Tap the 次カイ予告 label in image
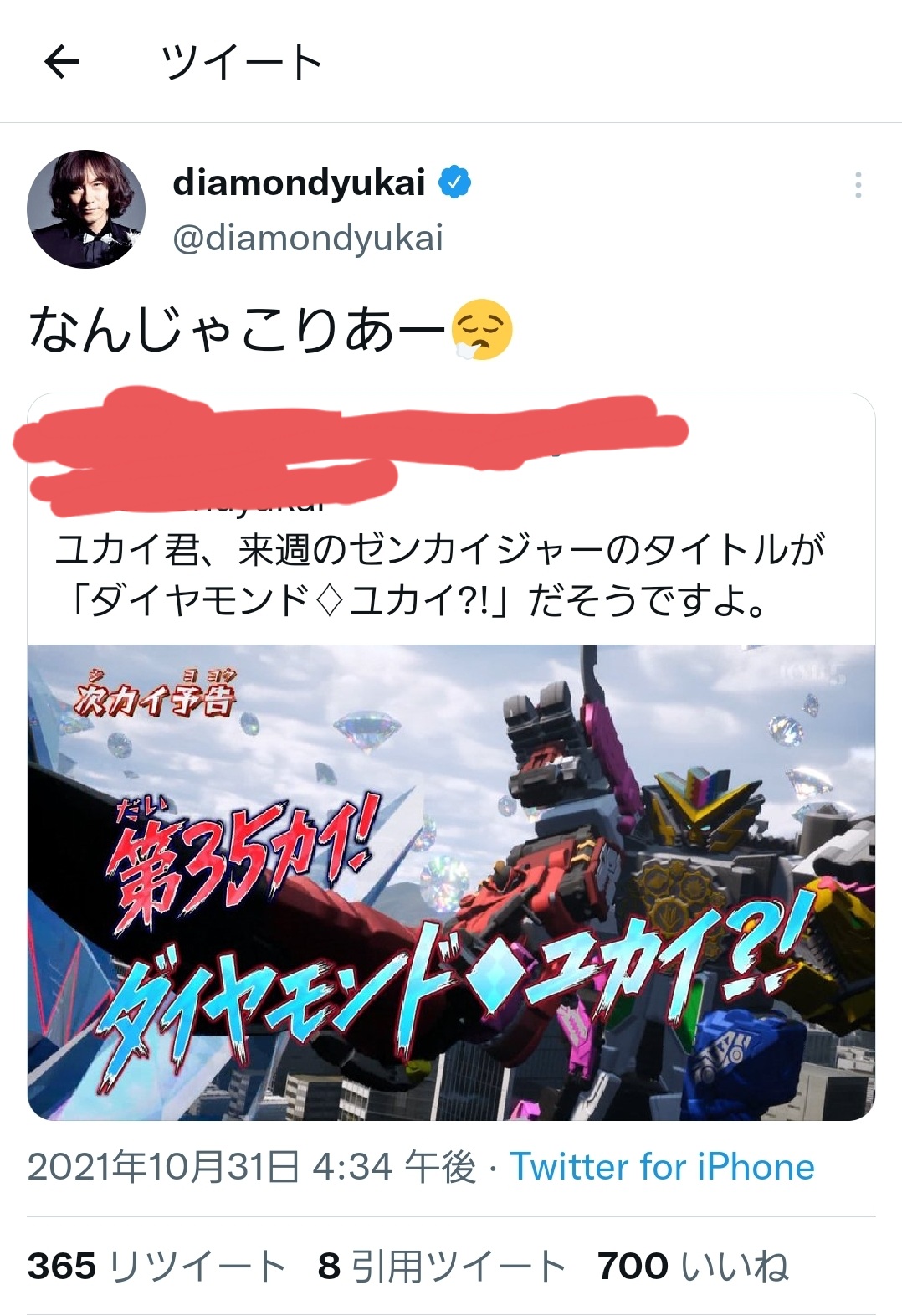The width and height of the screenshot is (902, 1316). [154, 694]
